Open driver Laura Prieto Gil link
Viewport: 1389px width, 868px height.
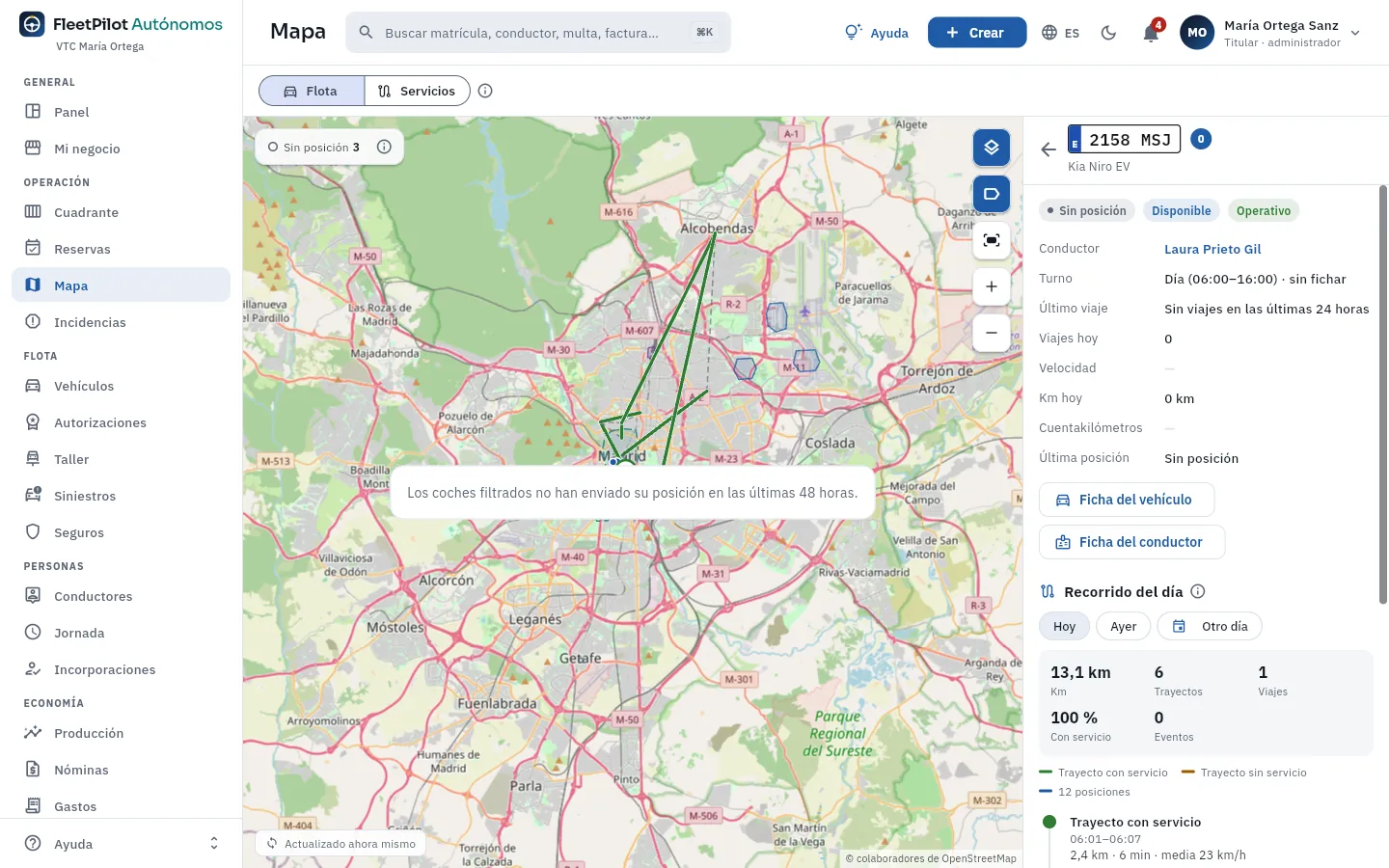point(1212,249)
